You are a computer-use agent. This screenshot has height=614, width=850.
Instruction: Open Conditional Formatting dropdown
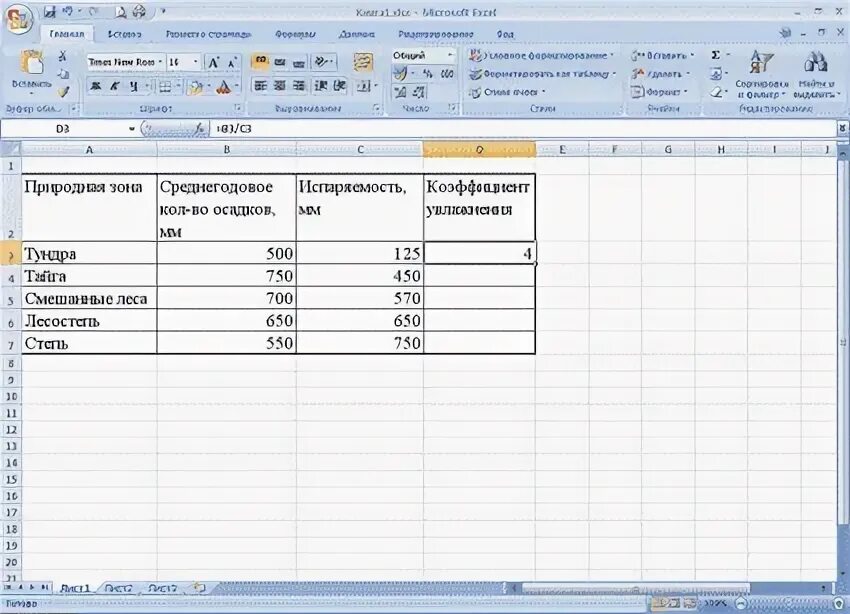tap(541, 55)
